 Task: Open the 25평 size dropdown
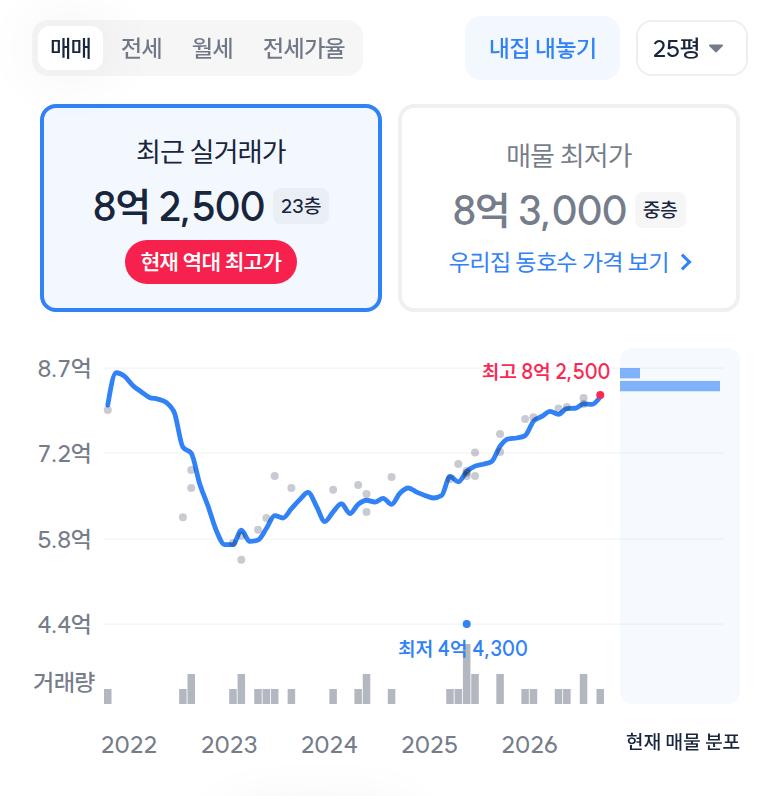692,48
